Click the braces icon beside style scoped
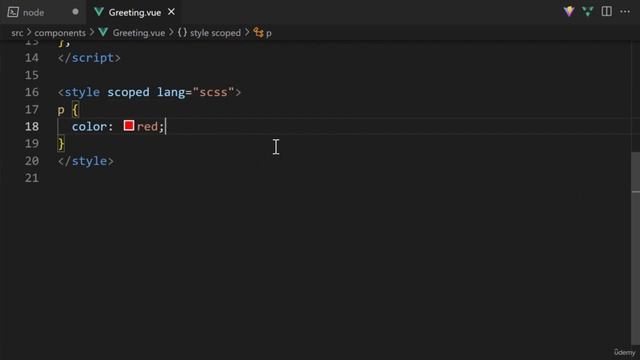640x360 pixels. pyautogui.click(x=182, y=32)
